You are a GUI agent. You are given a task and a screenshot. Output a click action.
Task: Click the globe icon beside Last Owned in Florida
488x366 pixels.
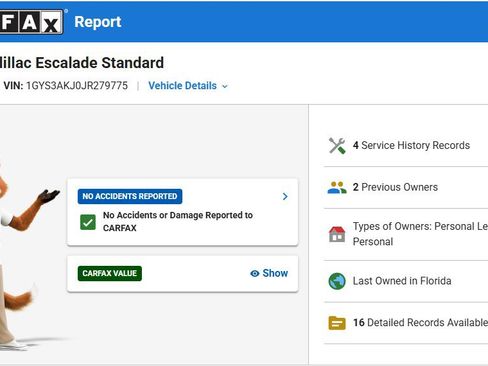point(337,281)
